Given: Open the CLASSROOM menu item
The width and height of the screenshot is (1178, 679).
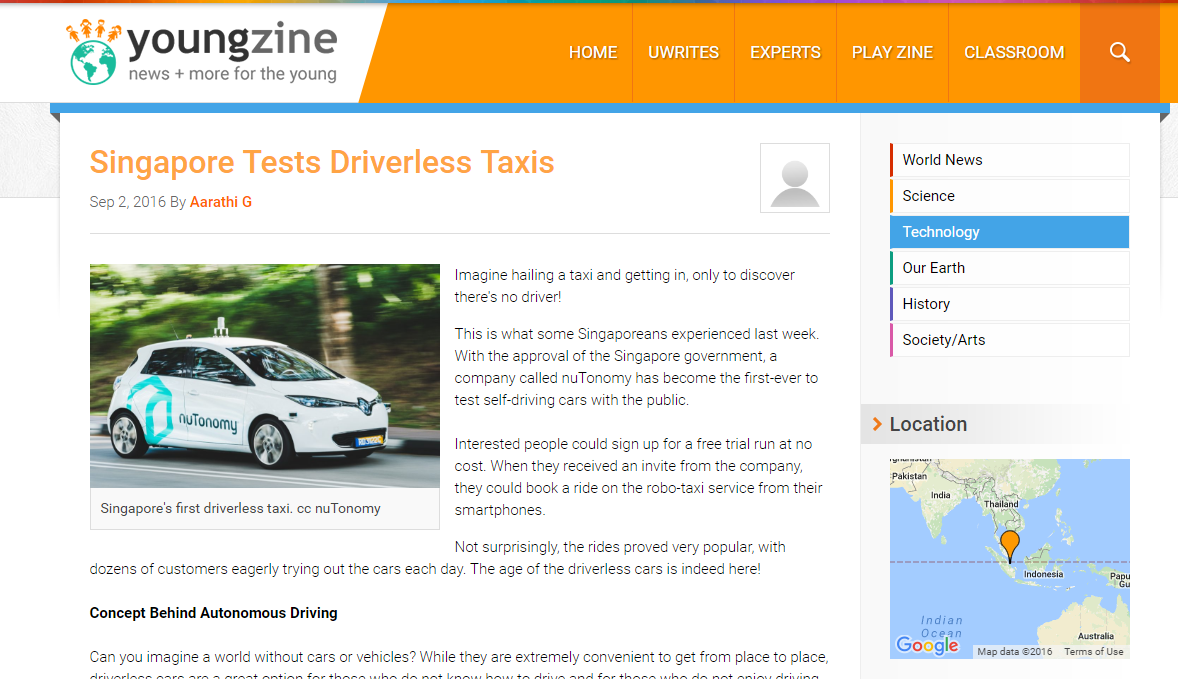Looking at the screenshot, I should point(1014,53).
